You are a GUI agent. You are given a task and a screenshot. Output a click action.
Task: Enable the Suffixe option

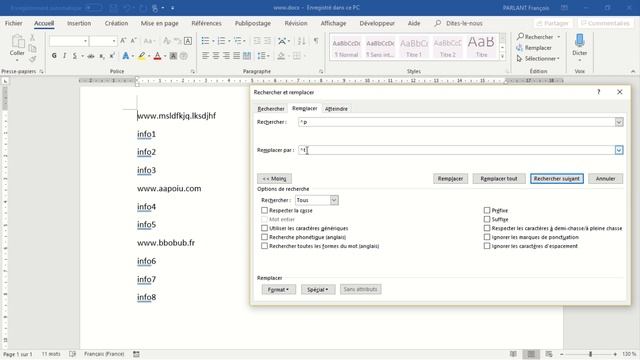487,219
